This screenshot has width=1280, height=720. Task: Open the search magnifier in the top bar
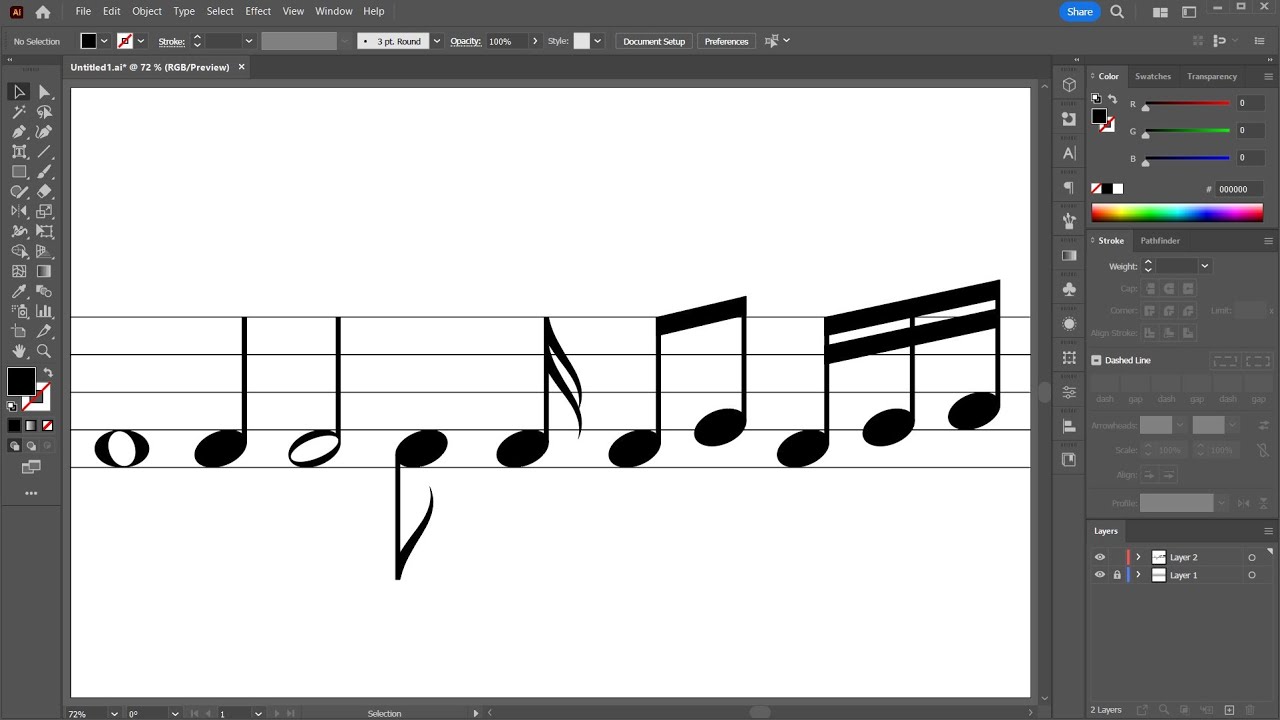[1117, 12]
